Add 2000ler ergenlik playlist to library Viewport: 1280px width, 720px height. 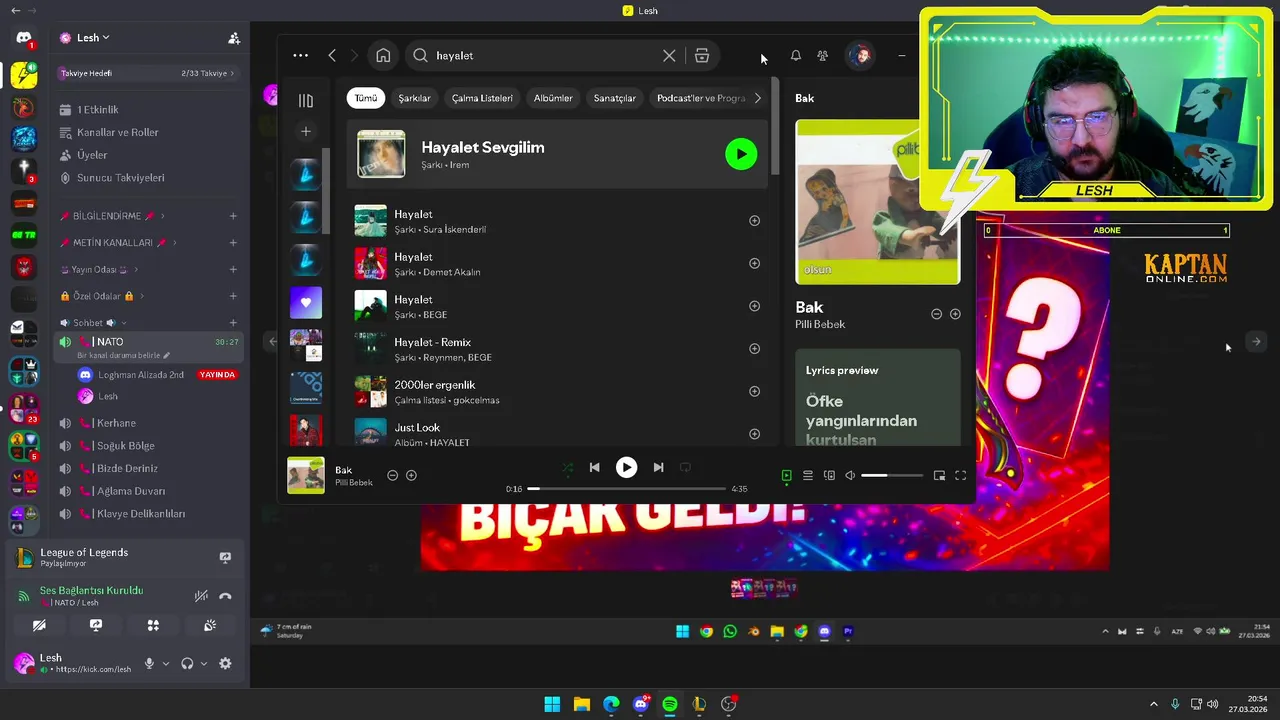755,391
